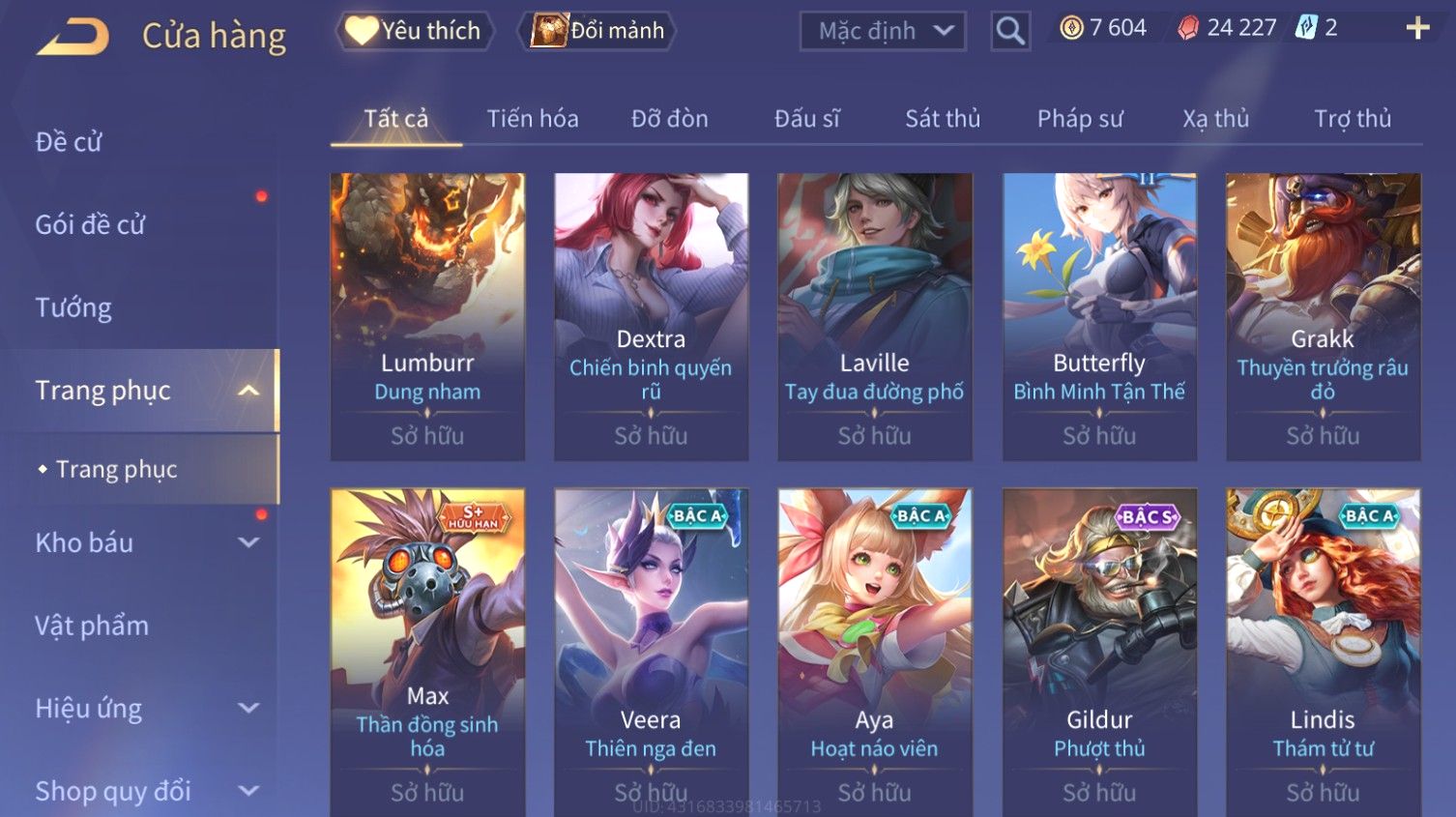Select the Max Thần đồng sinh hóa skin
This screenshot has width=1456, height=817.
(x=427, y=653)
